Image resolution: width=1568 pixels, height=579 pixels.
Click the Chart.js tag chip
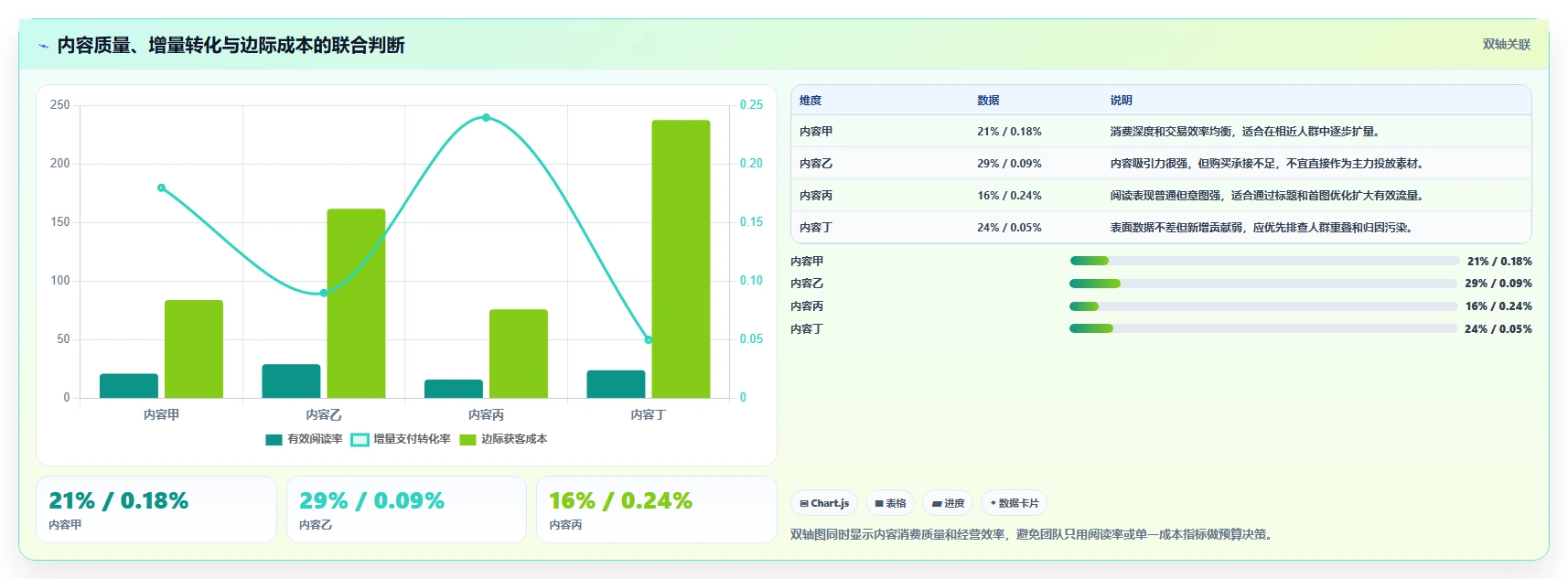point(824,503)
